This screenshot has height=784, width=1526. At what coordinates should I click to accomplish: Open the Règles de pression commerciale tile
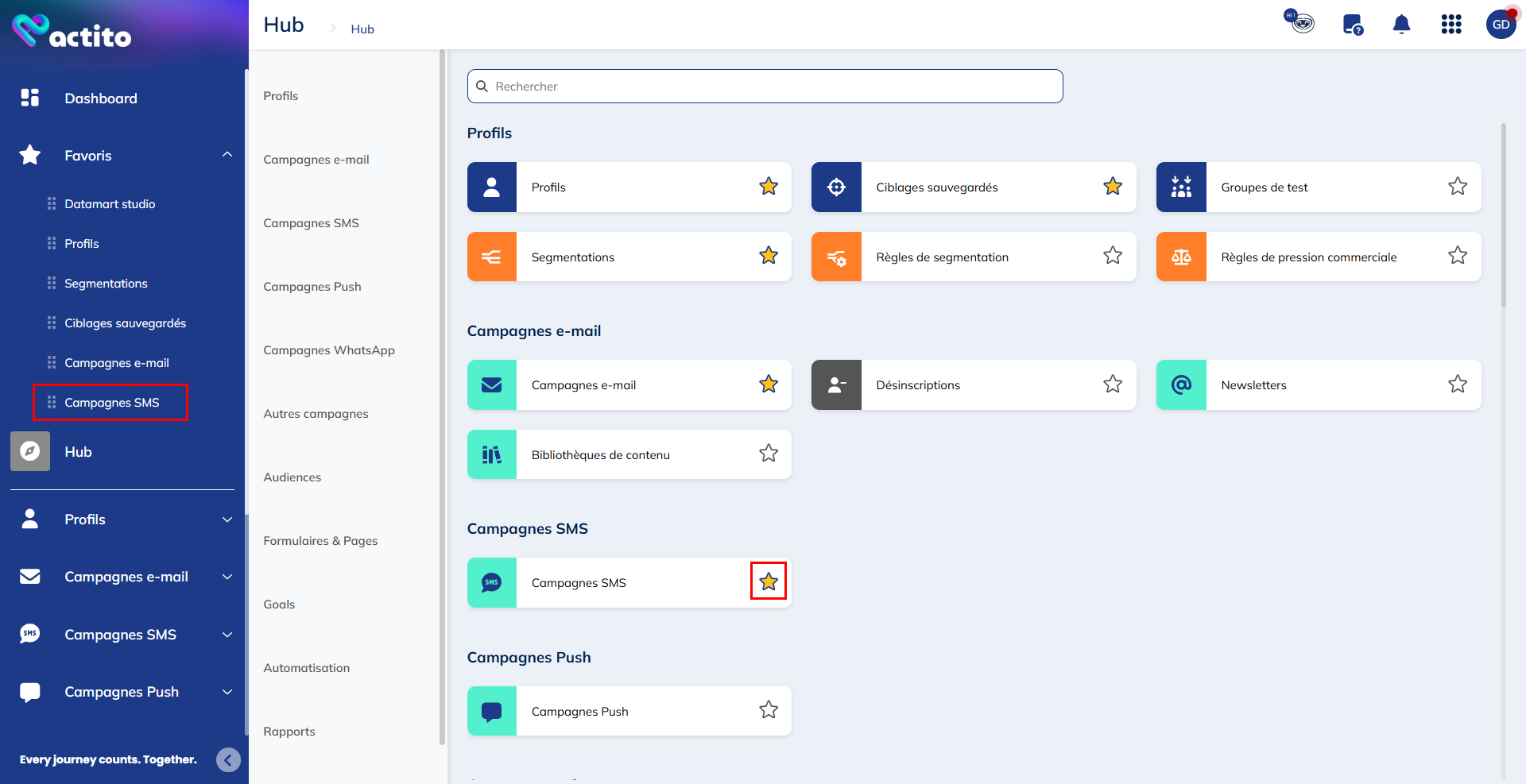coord(1308,257)
